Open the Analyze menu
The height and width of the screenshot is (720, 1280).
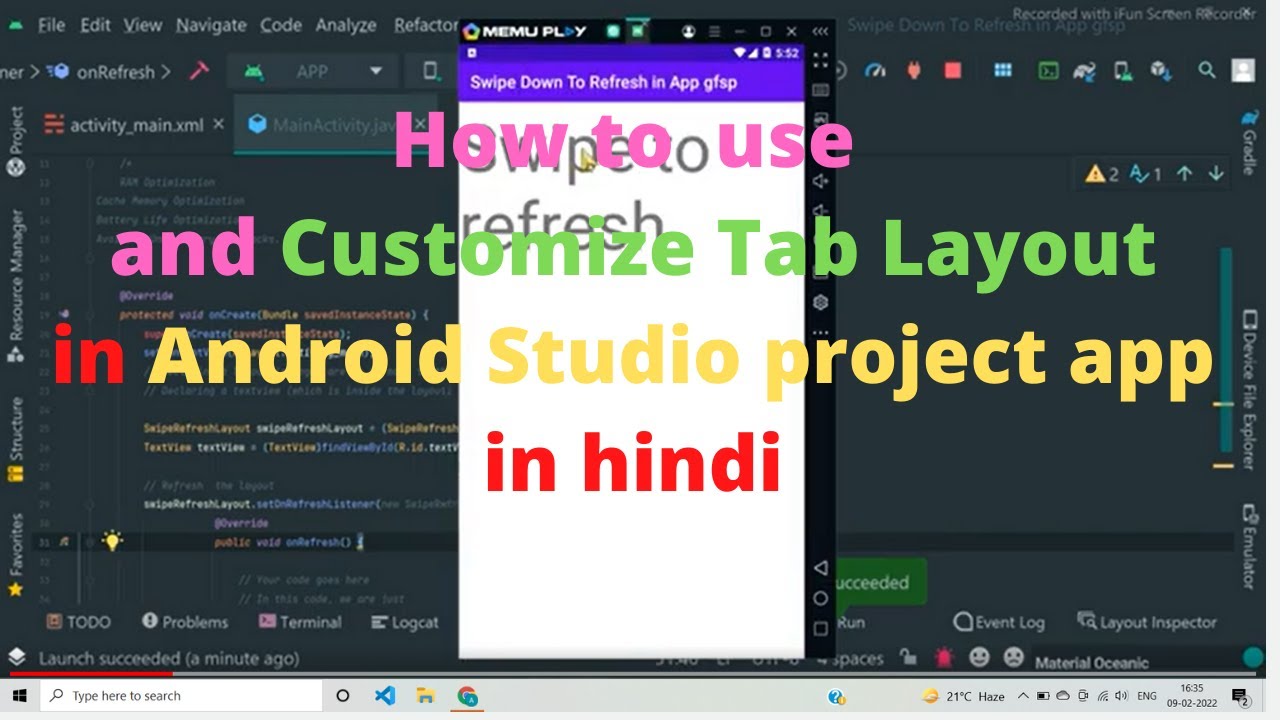coord(348,25)
